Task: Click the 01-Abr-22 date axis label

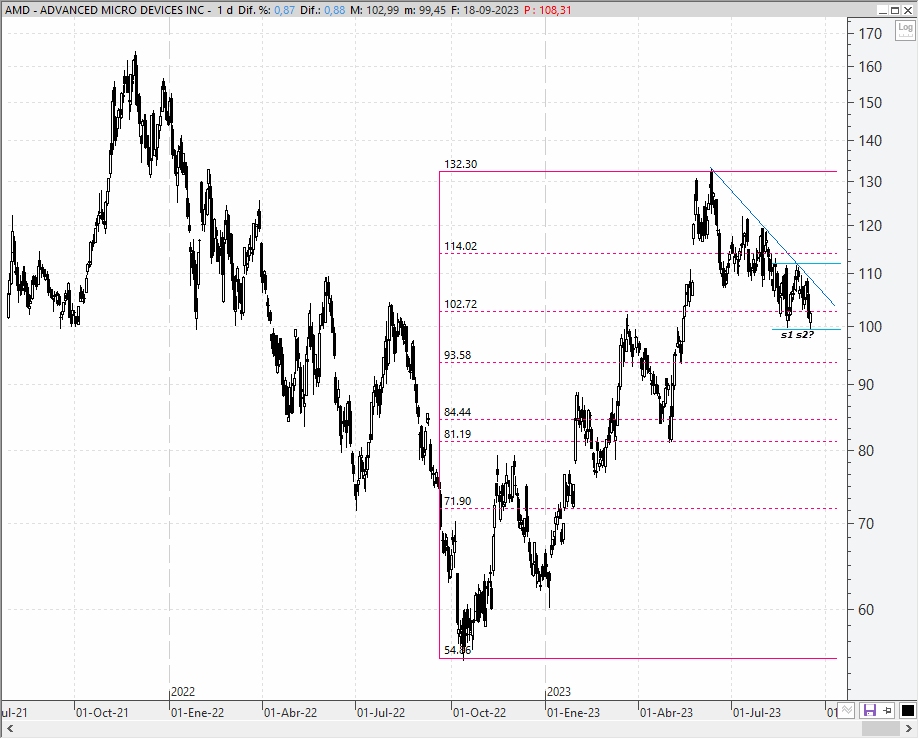Action: click(291, 713)
